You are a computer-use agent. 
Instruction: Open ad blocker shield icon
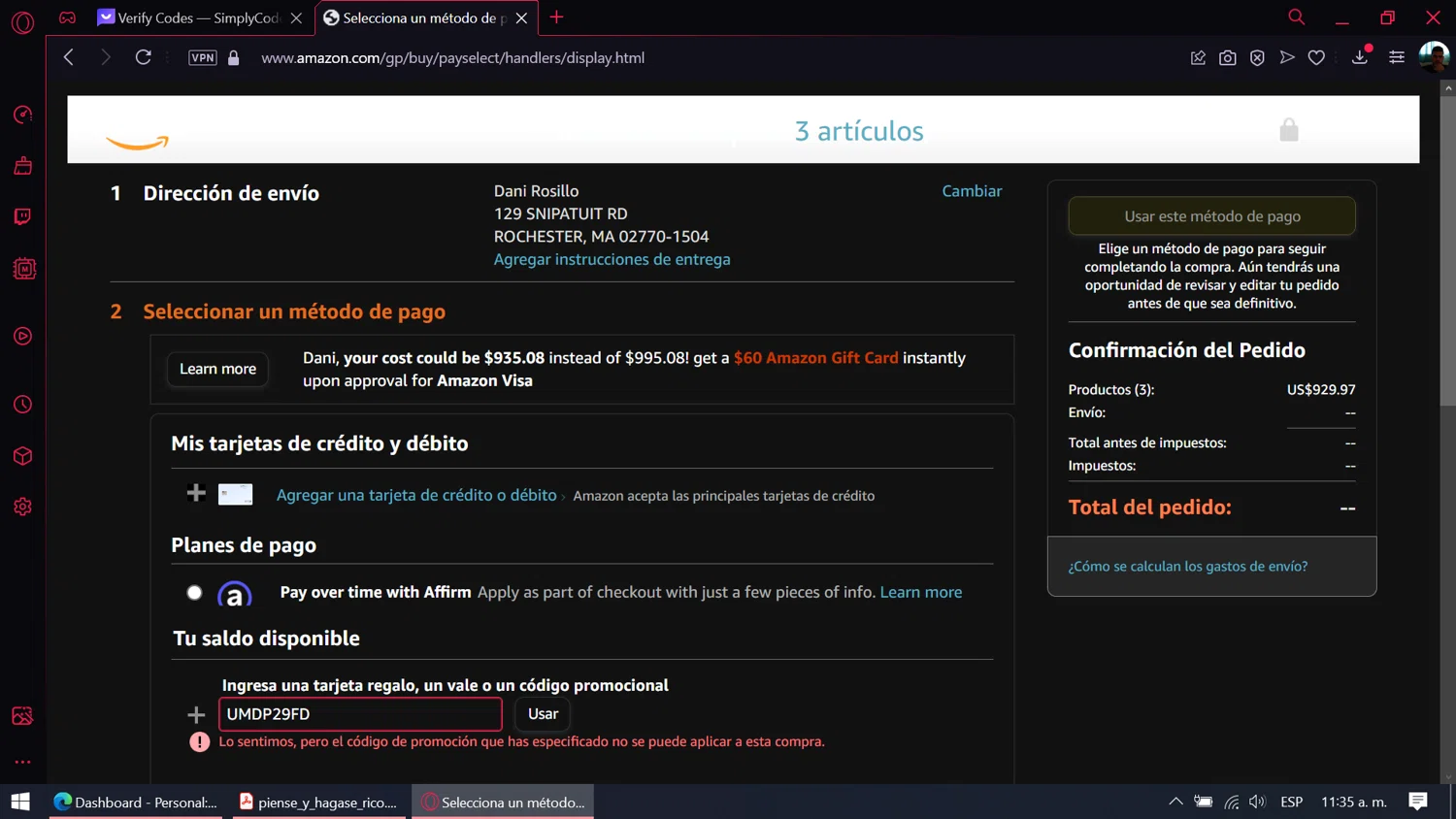[x=1257, y=58]
